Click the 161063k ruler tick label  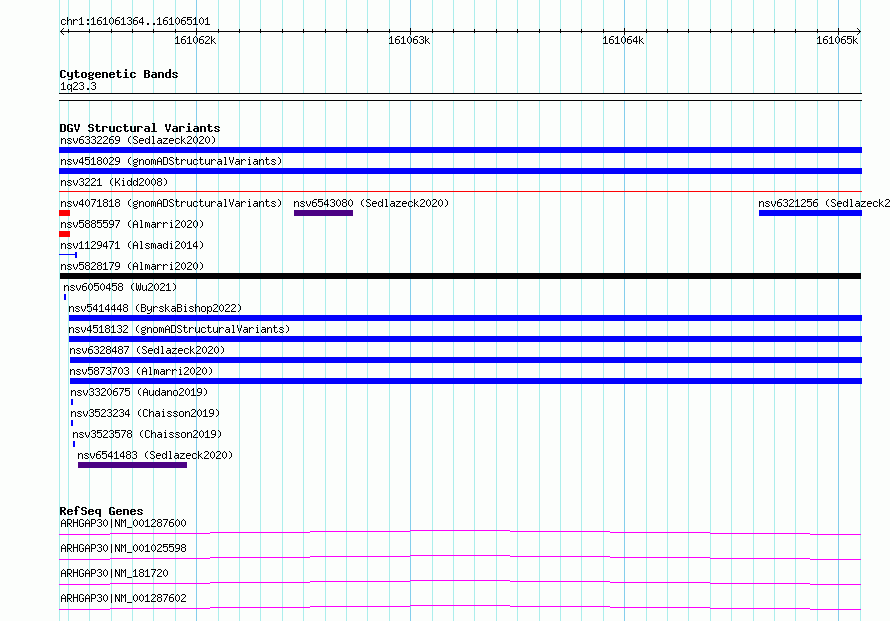(x=409, y=40)
